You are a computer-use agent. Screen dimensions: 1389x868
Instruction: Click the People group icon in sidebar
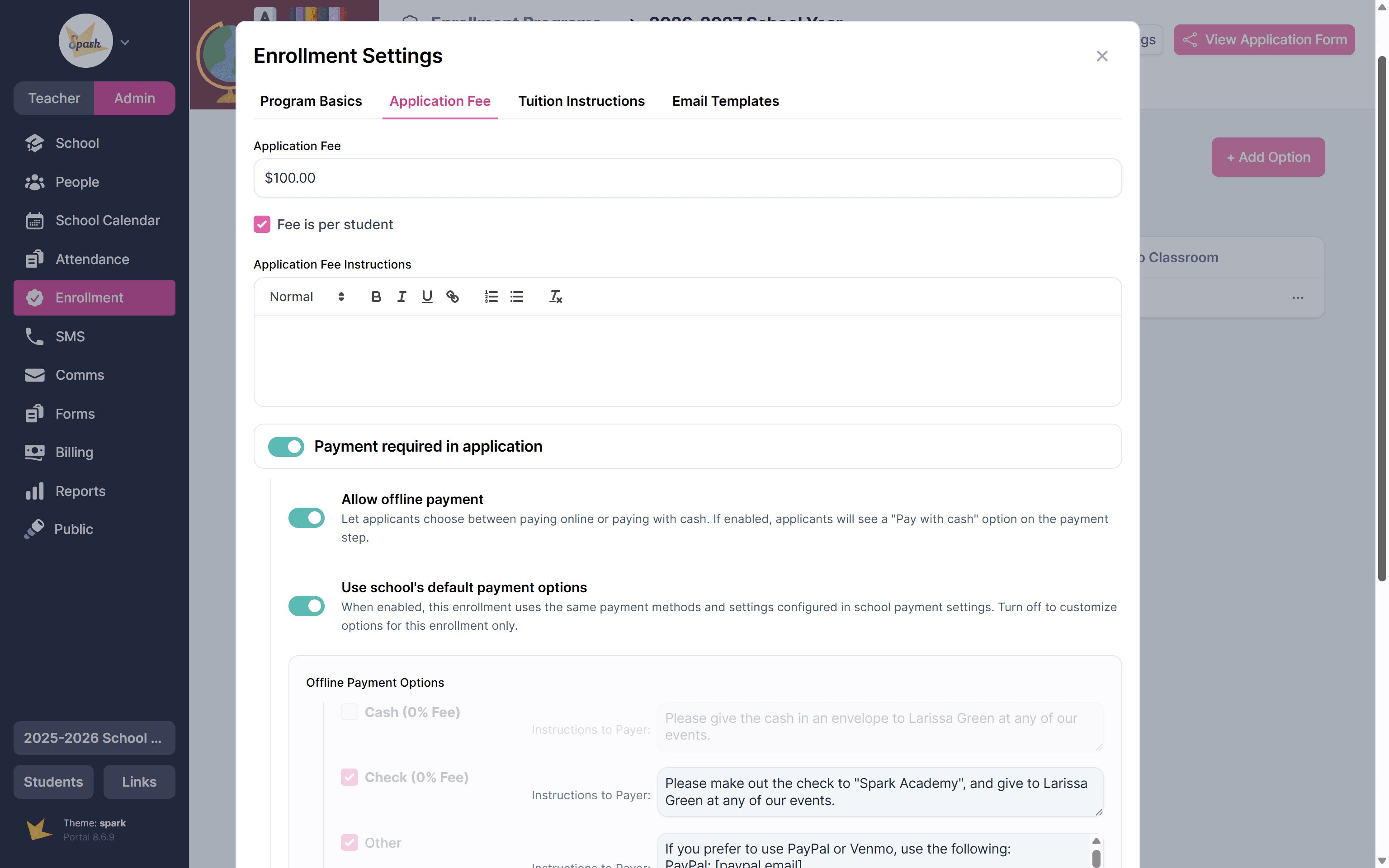(x=34, y=182)
